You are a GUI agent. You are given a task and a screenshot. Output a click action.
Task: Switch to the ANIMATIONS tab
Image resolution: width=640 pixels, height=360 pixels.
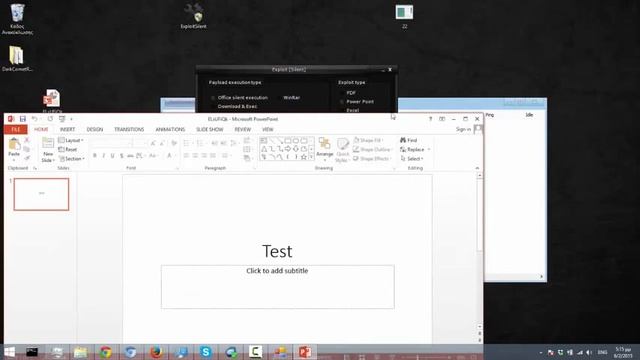click(x=170, y=129)
